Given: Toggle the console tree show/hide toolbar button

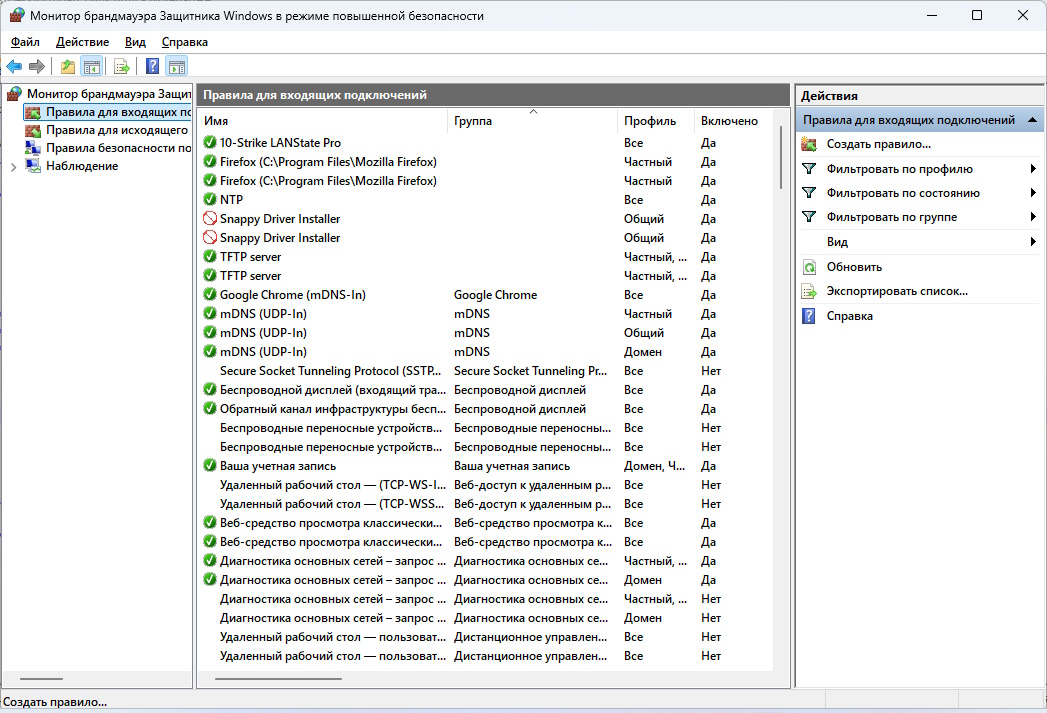Looking at the screenshot, I should tap(91, 67).
